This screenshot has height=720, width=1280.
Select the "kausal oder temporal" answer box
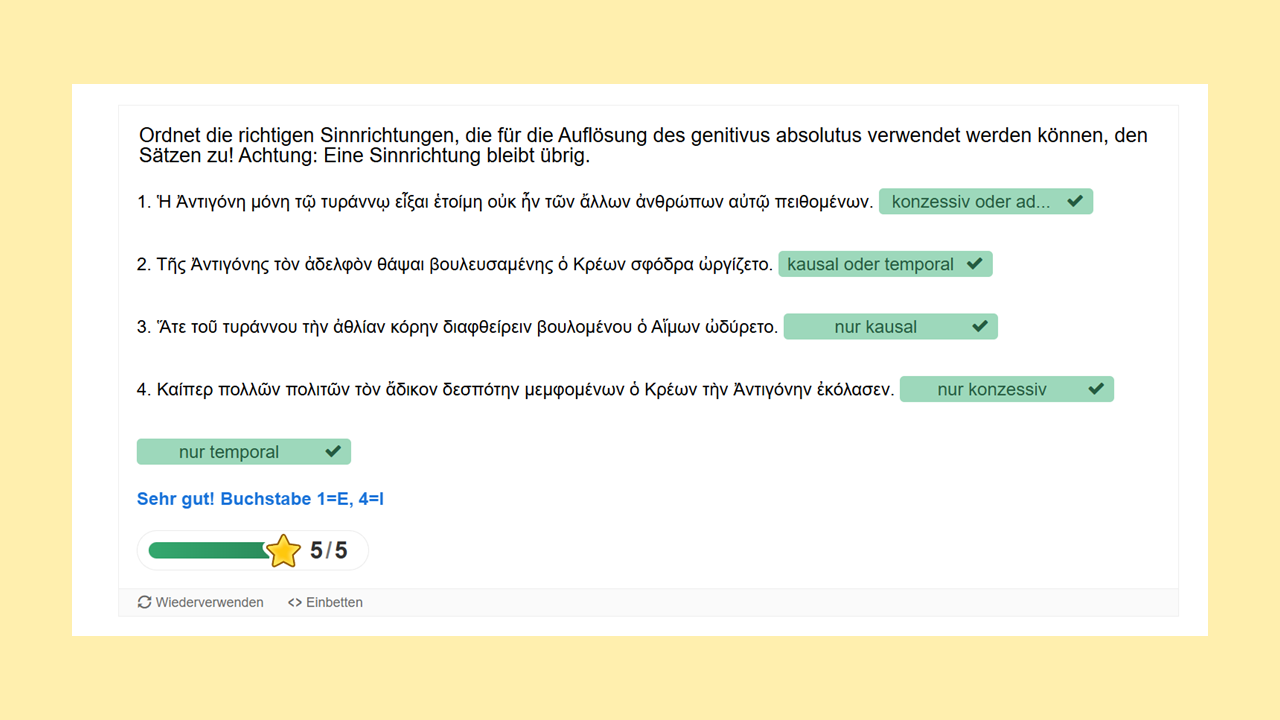coord(870,265)
